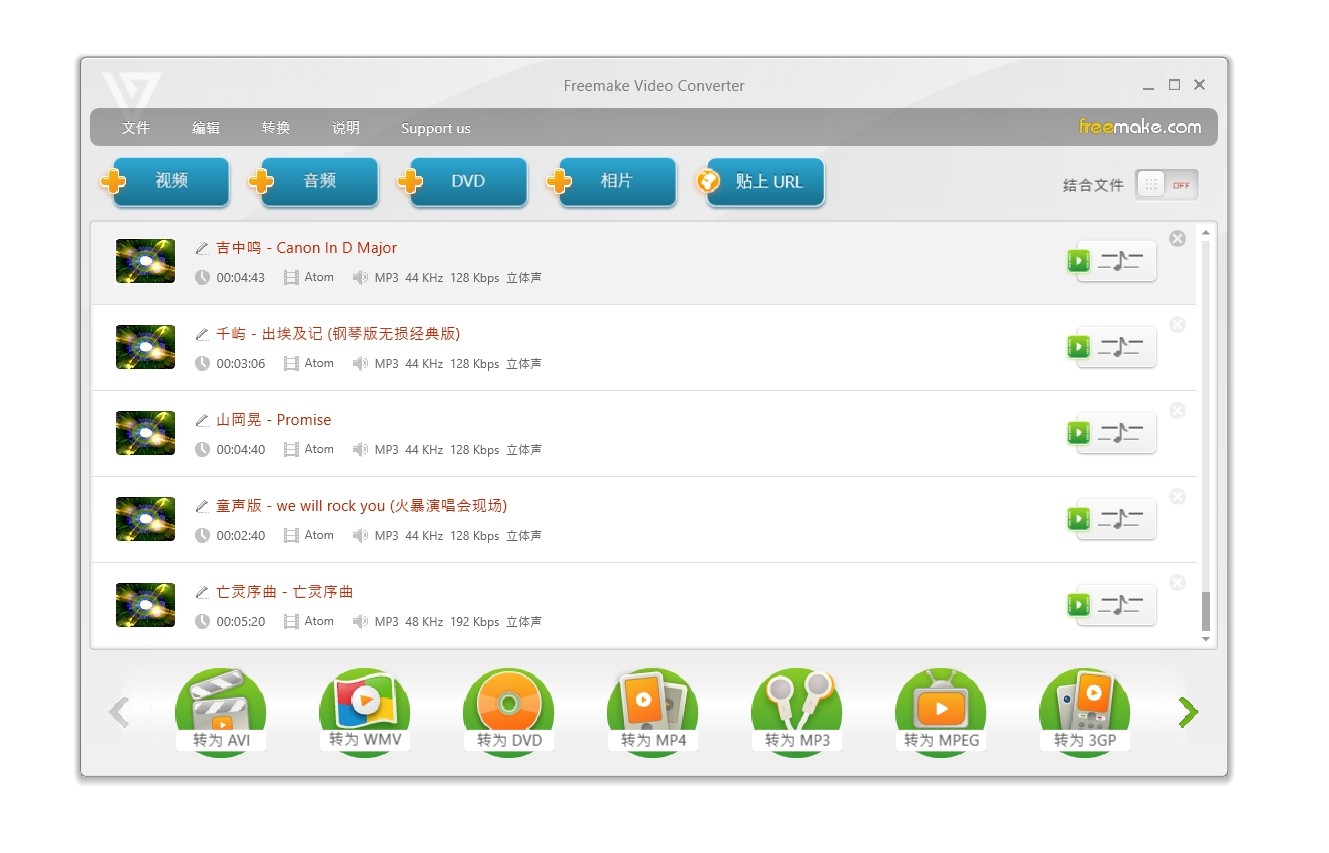Click the 00:04:43 duration value
This screenshot has width=1329, height=853.
click(x=241, y=278)
